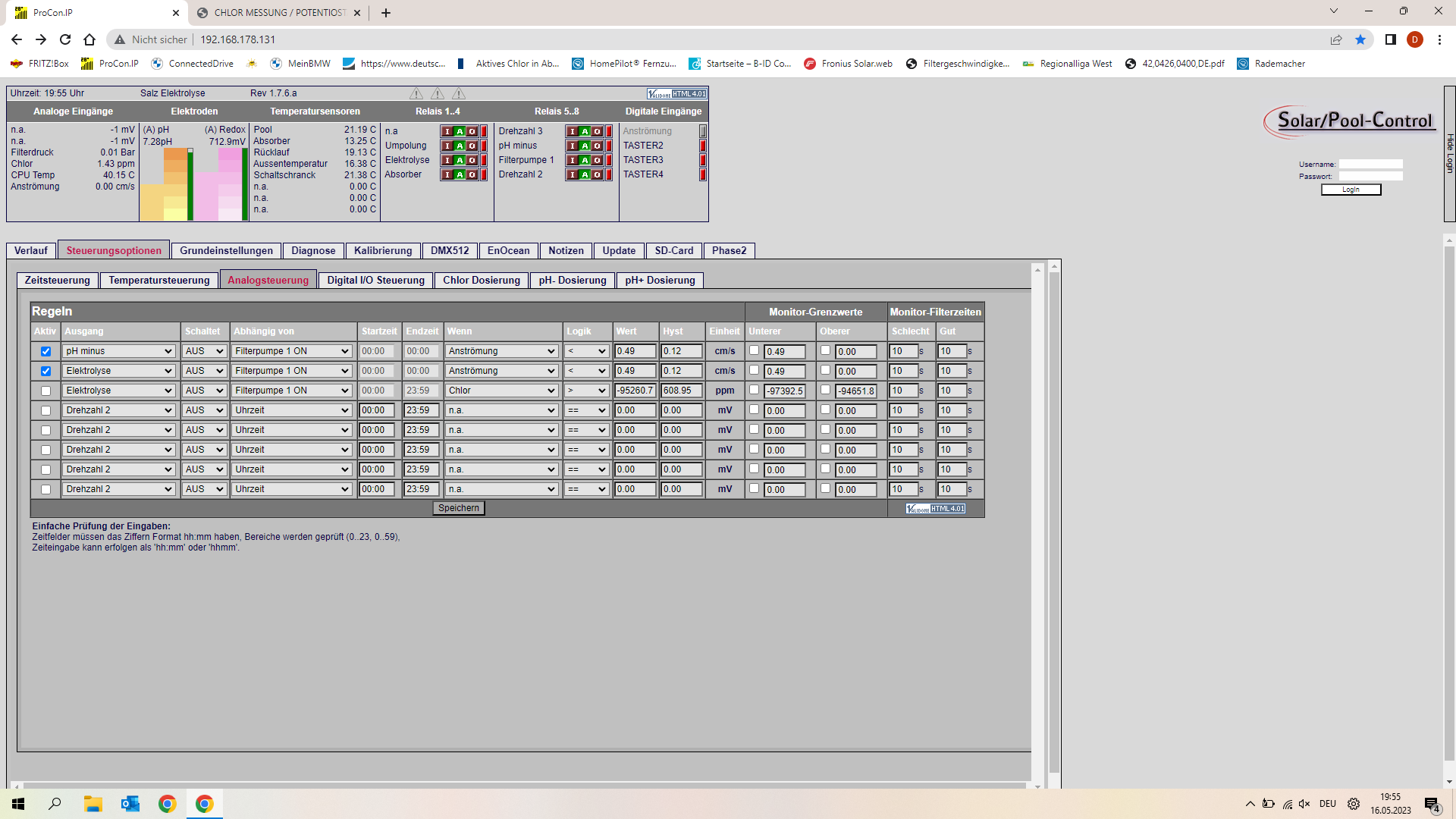This screenshot has height=819, width=1456.
Task: Open File Explorer from the taskbar
Action: (x=93, y=804)
